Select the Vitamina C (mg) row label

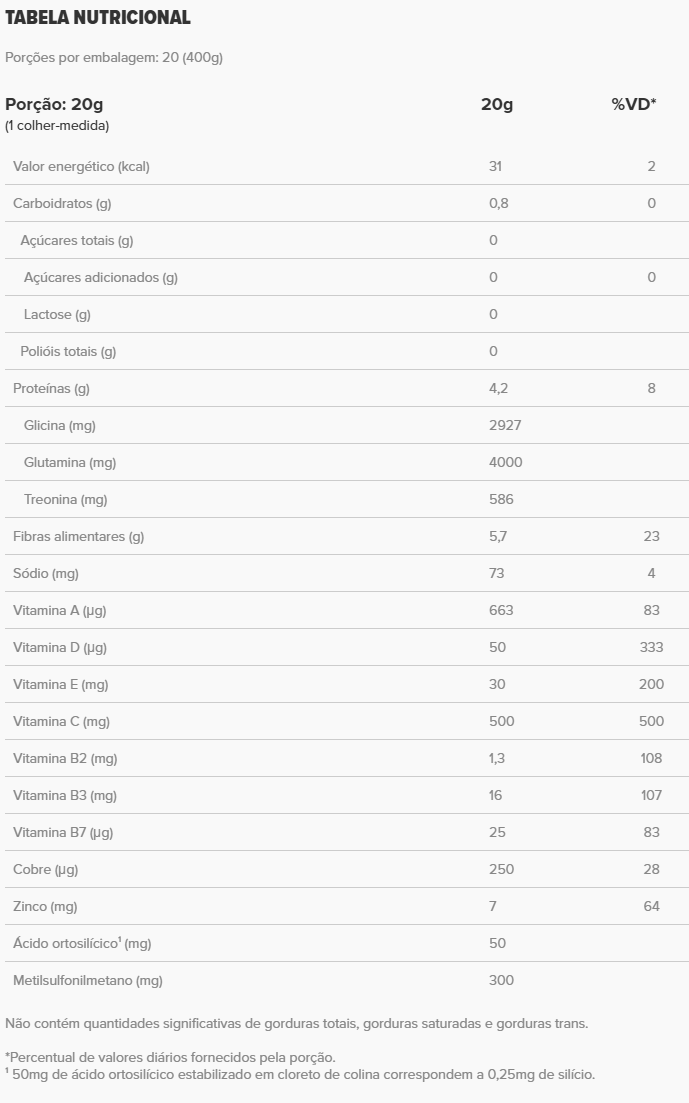click(x=61, y=721)
